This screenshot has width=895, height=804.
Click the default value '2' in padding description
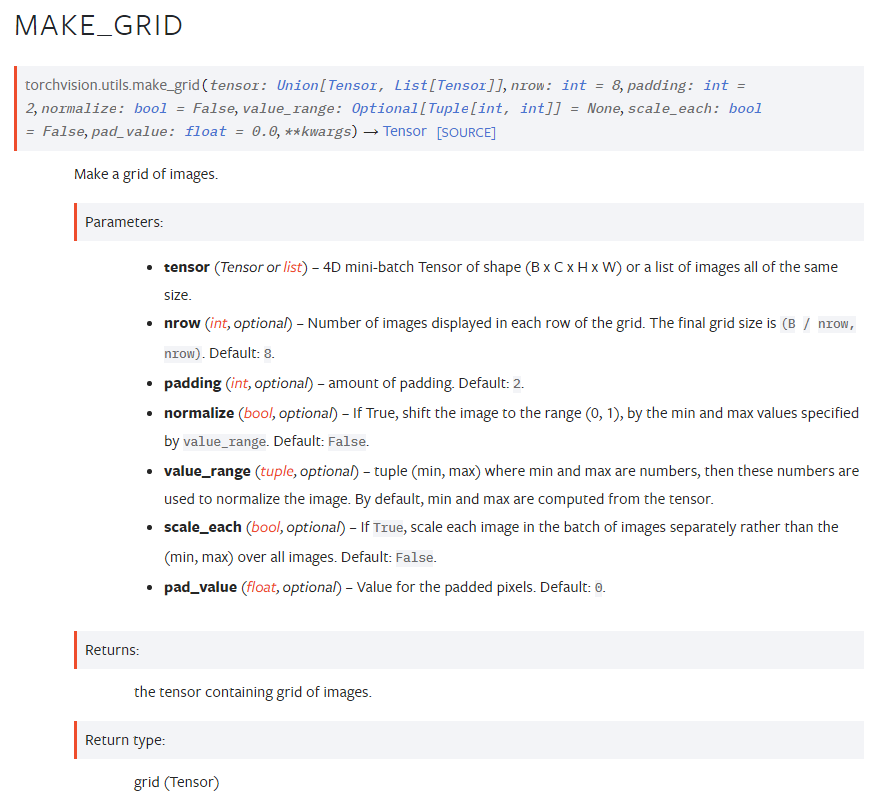pos(517,383)
